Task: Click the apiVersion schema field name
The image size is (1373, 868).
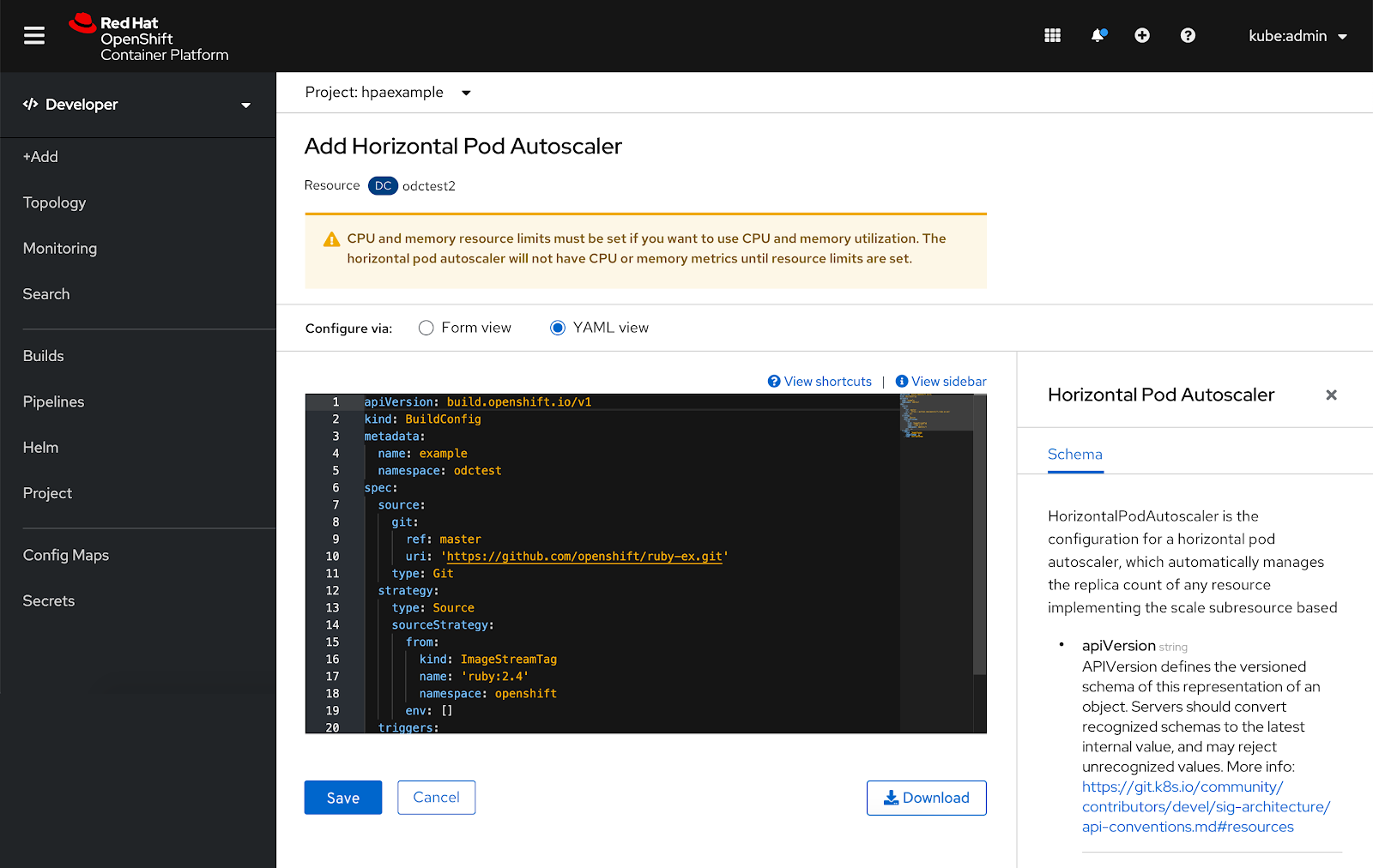Action: point(1118,646)
